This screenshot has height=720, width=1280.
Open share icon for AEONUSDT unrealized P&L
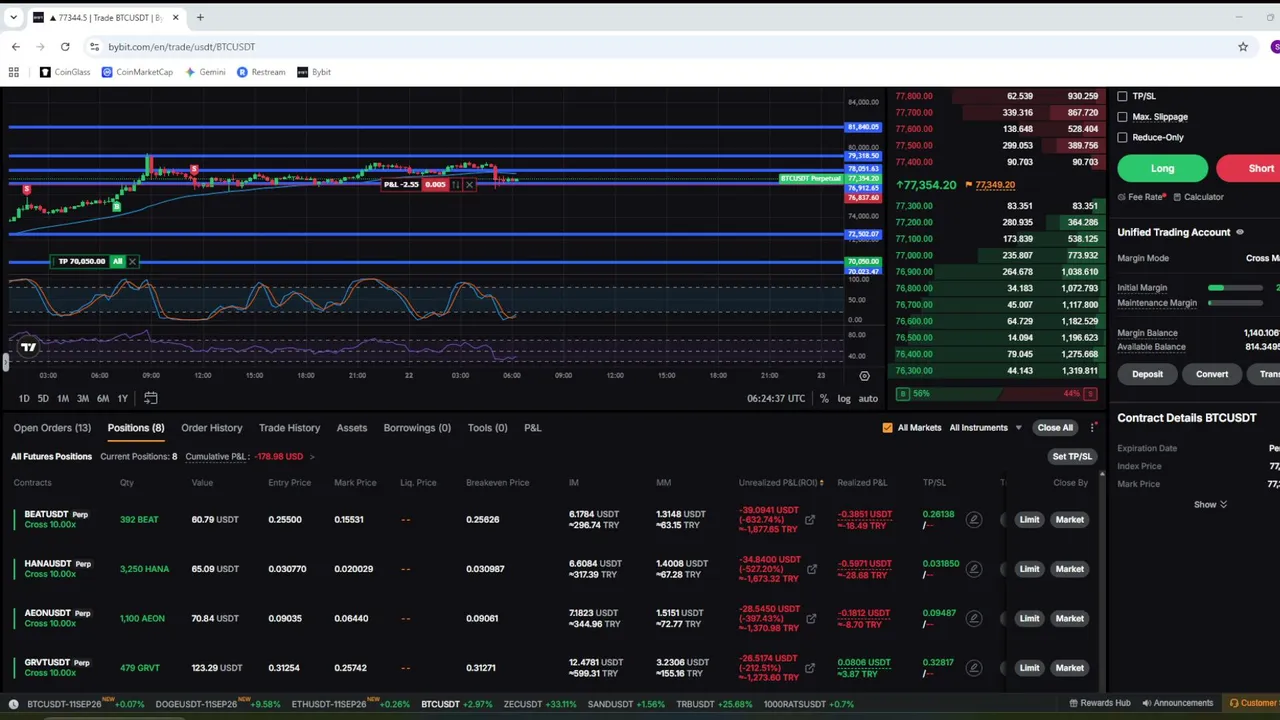coord(810,618)
